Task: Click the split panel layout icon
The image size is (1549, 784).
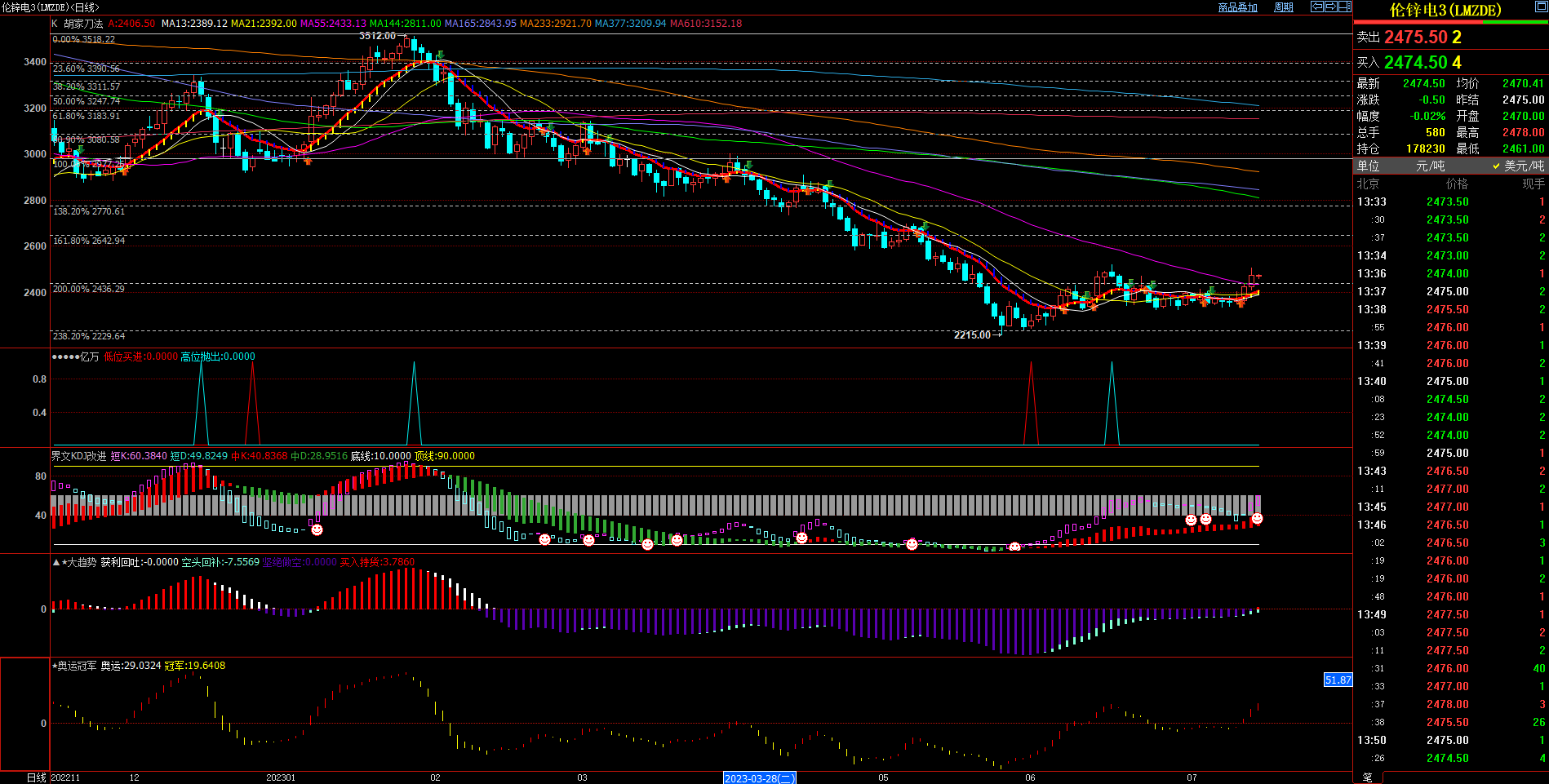Action: [1344, 7]
